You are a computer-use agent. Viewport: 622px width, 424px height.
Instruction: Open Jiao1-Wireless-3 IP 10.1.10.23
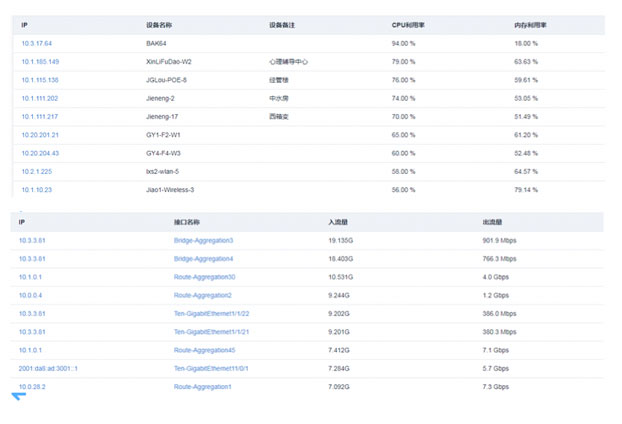pos(37,189)
